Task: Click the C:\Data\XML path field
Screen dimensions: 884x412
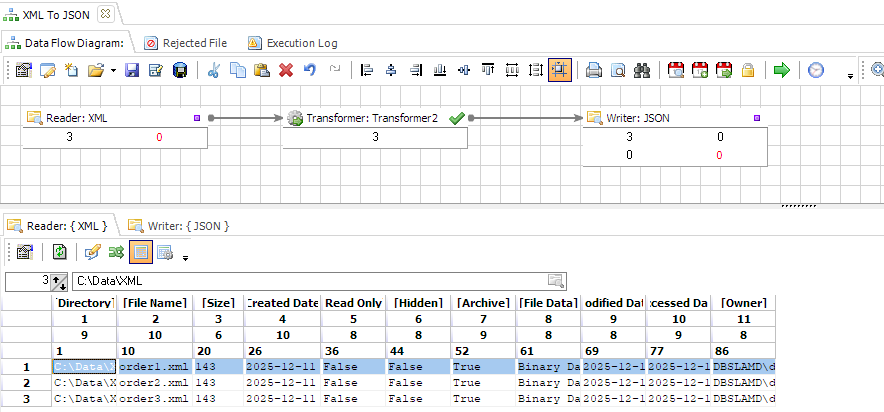Action: click(x=319, y=281)
